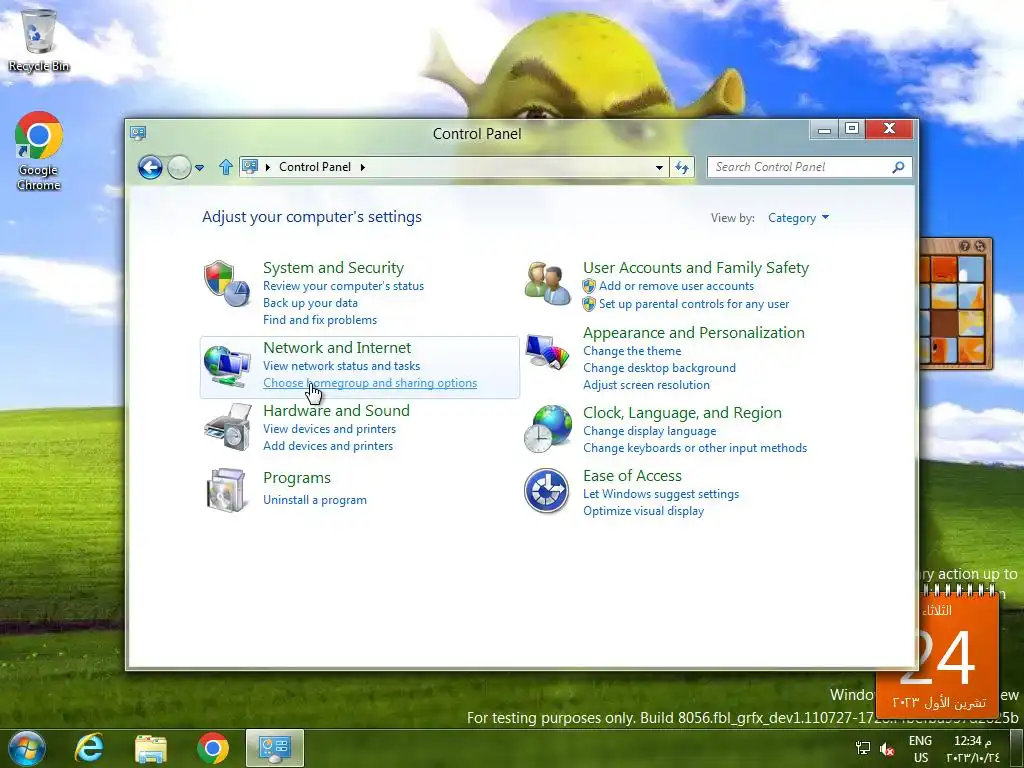1024x768 pixels.
Task: Go up one level with Up arrow
Action: (x=226, y=167)
